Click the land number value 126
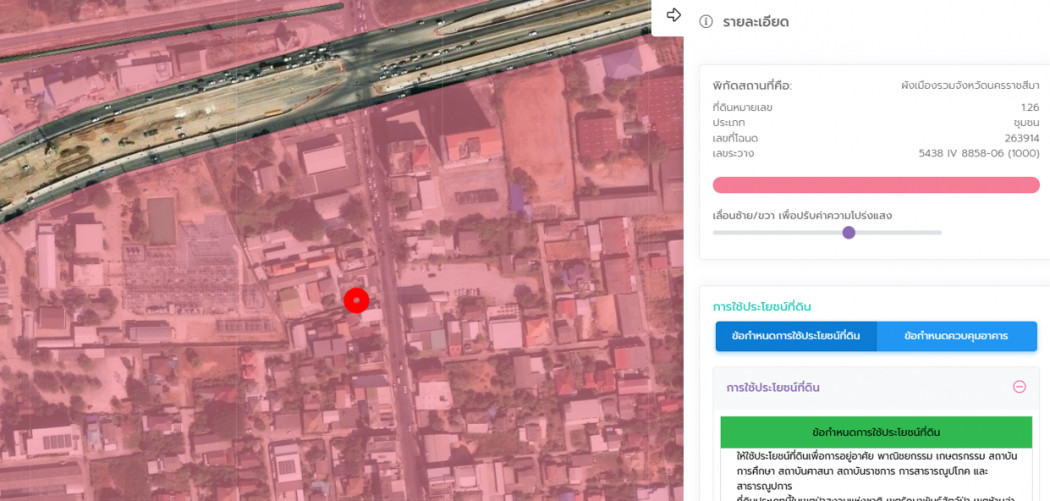The height and width of the screenshot is (501, 1050). (1029, 107)
